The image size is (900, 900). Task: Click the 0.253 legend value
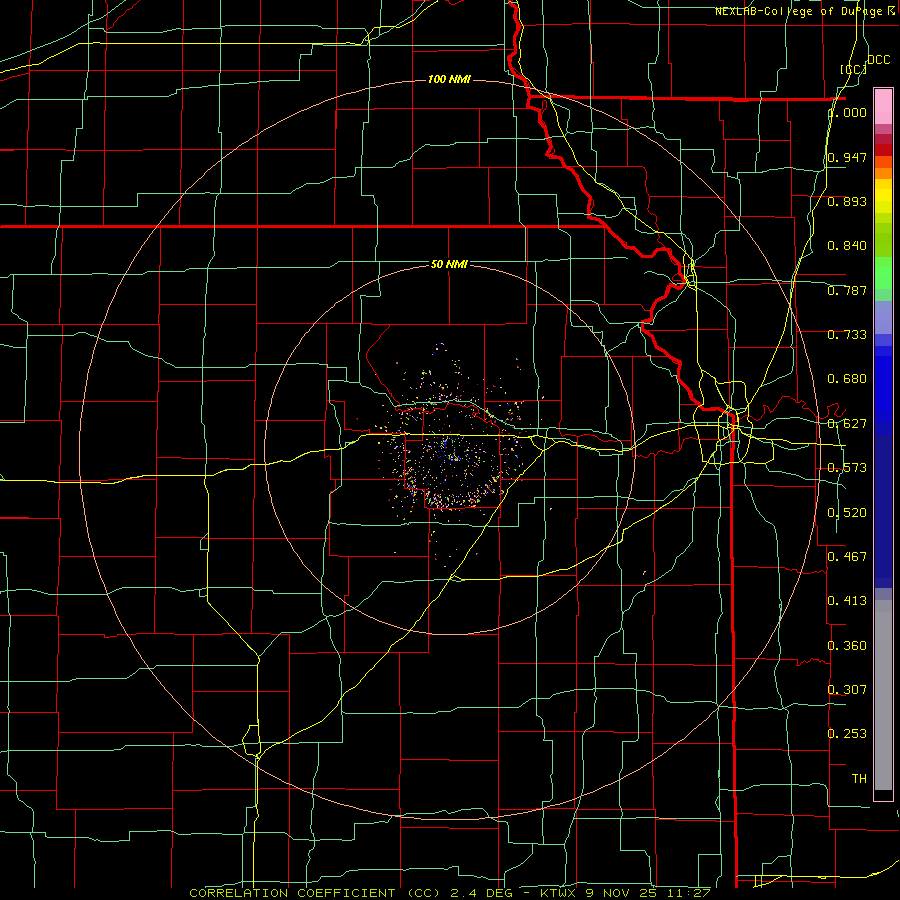pyautogui.click(x=847, y=734)
